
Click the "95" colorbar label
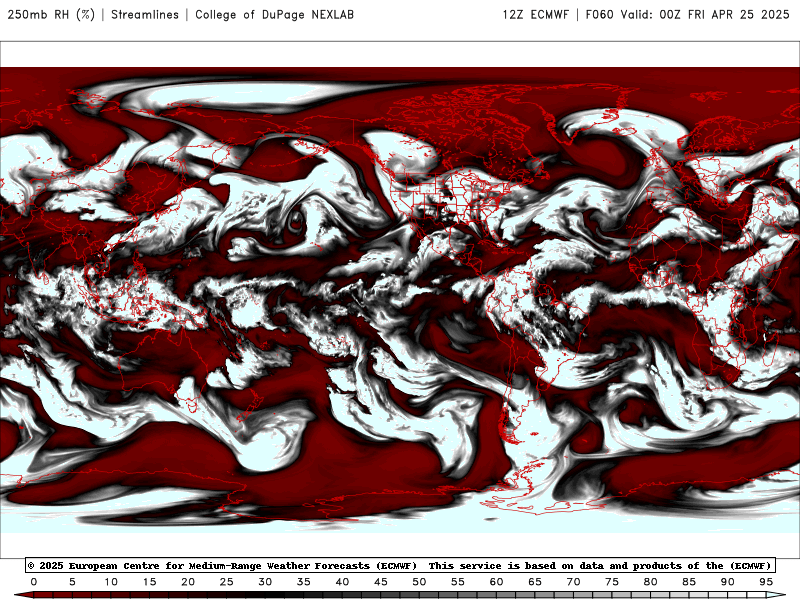[x=766, y=582]
